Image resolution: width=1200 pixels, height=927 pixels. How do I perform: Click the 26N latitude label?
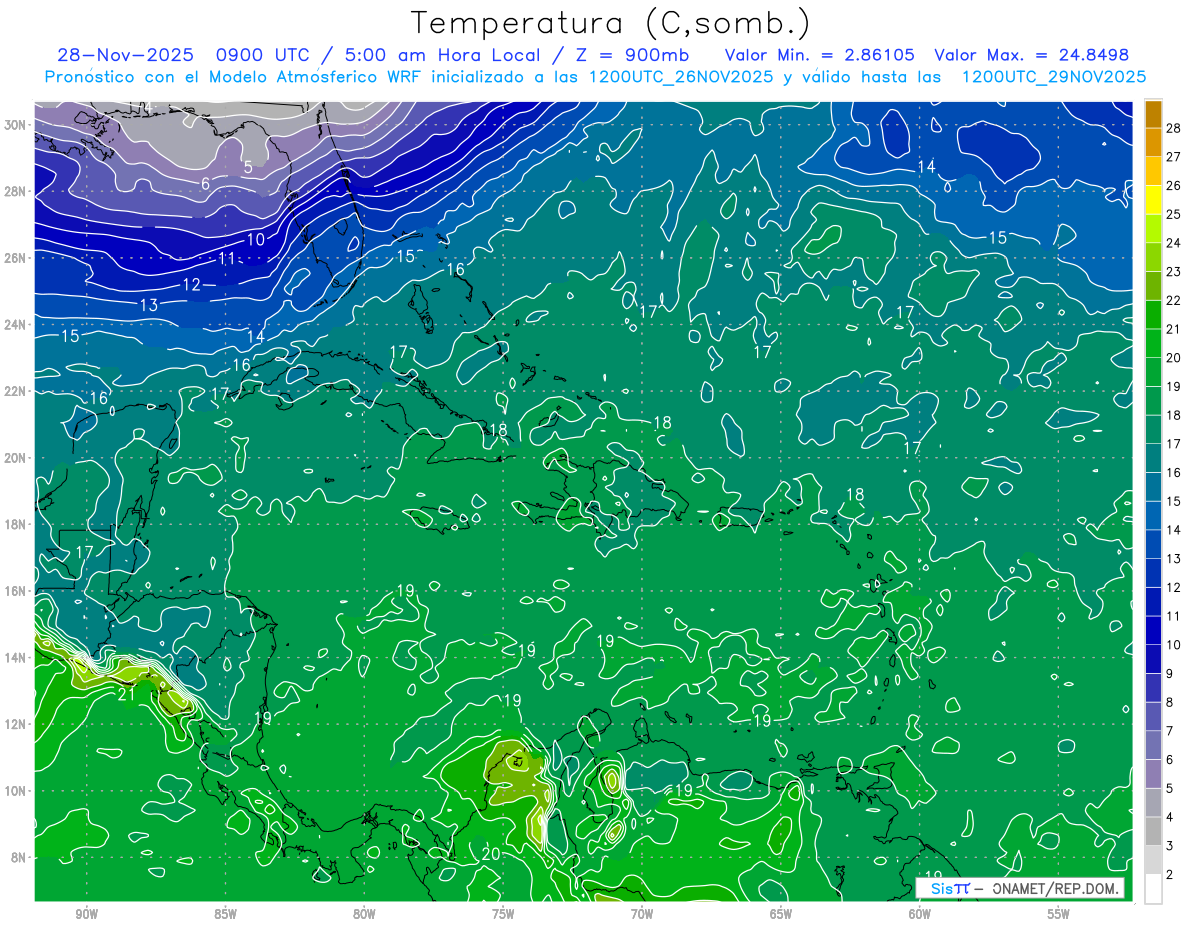tap(17, 258)
